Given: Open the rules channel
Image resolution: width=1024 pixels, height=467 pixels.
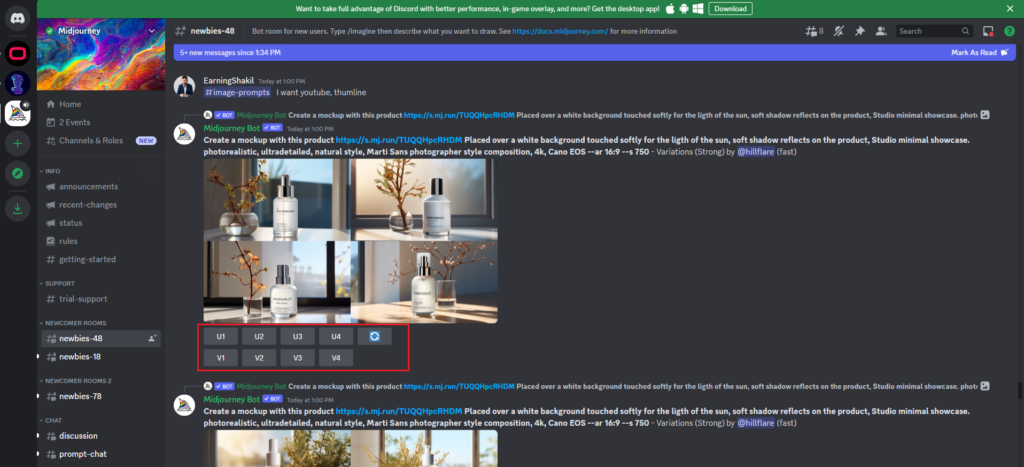Looking at the screenshot, I should [x=101, y=241].
